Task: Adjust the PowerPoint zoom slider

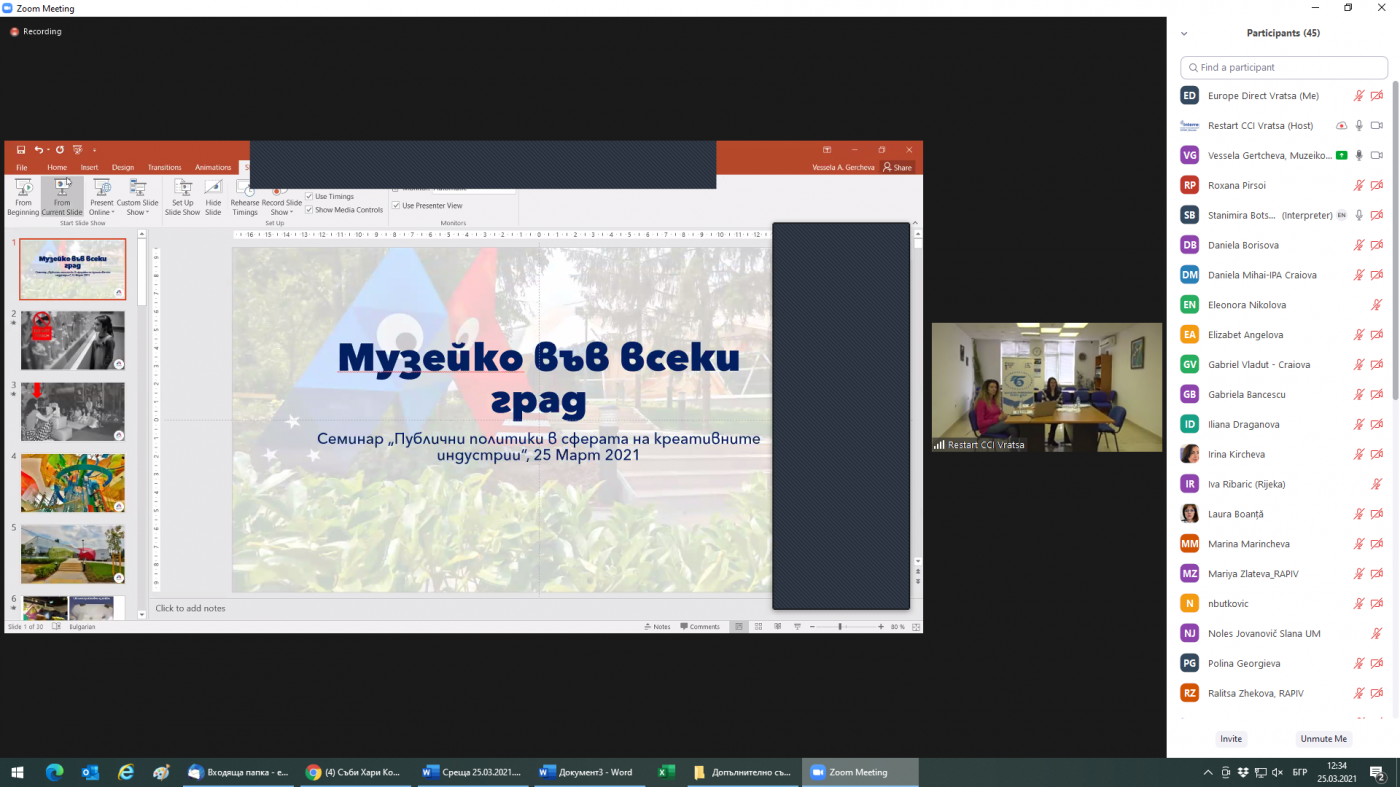Action: click(840, 627)
